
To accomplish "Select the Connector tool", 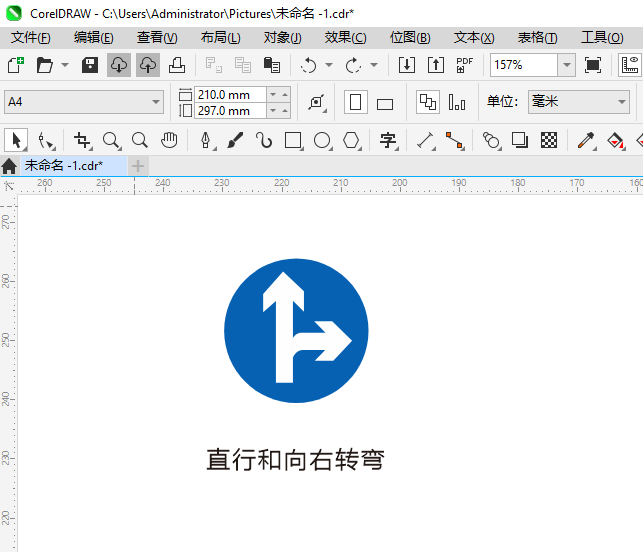I will coord(455,140).
